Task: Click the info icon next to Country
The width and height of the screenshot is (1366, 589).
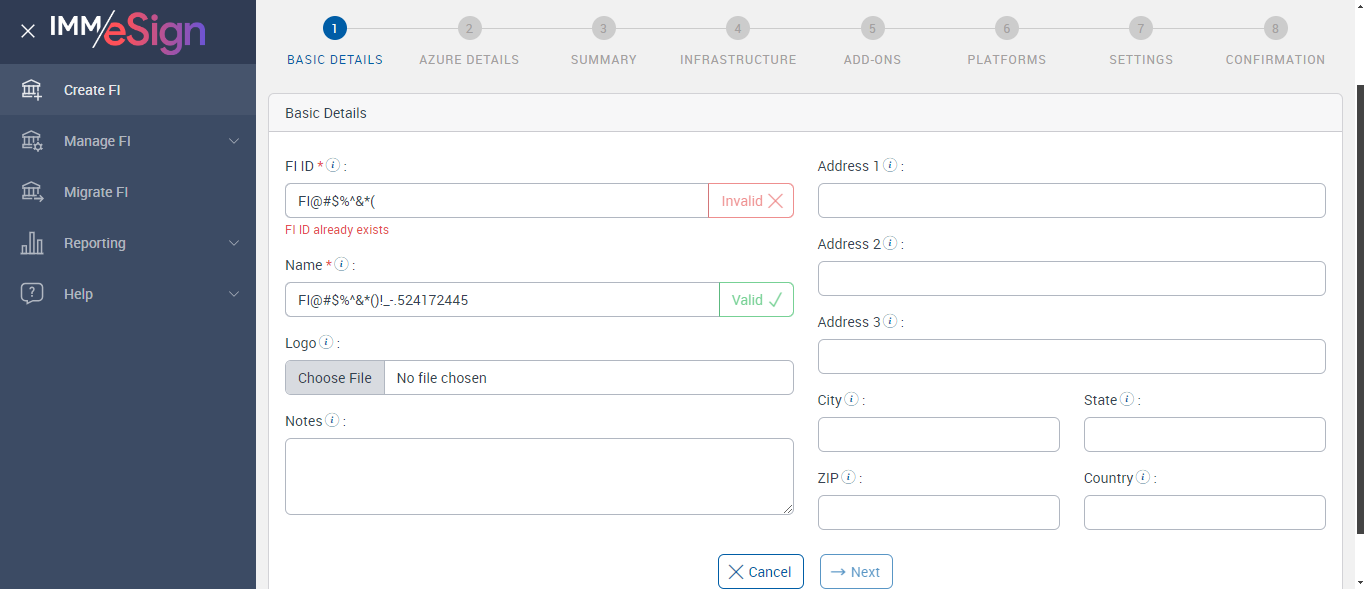Action: click(x=1143, y=478)
